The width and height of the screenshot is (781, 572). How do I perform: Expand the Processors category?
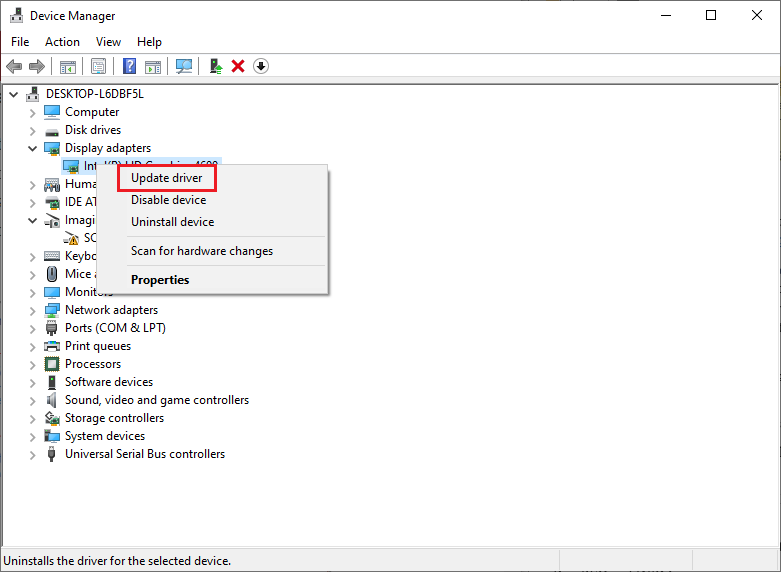coord(33,364)
